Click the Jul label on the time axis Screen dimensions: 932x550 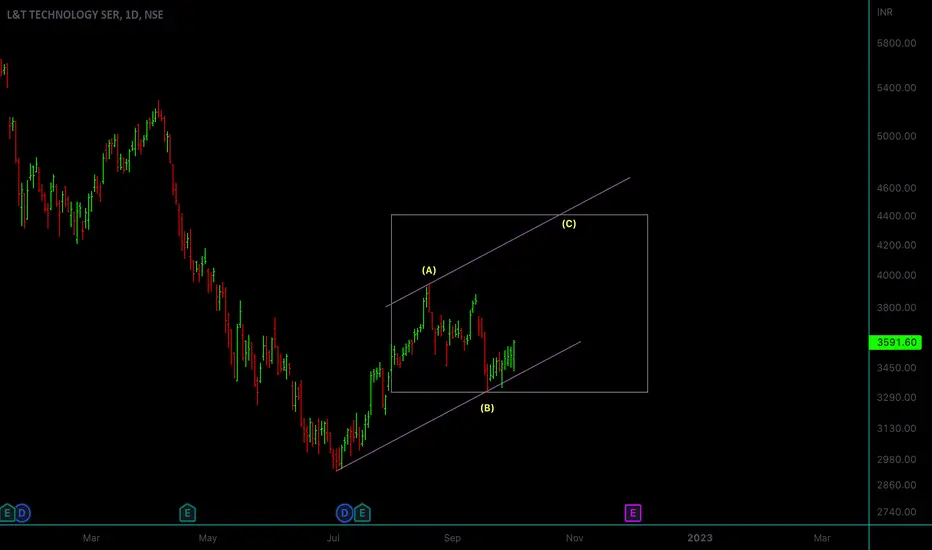tap(333, 538)
